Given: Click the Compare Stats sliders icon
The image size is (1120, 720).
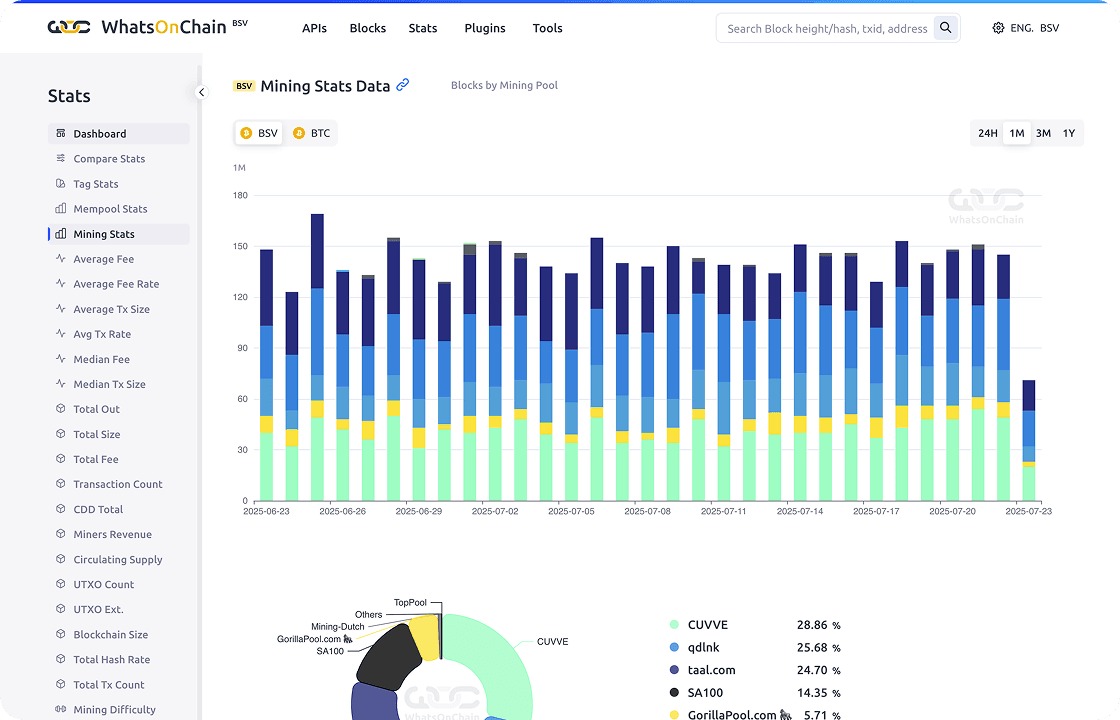Looking at the screenshot, I should pos(62,158).
